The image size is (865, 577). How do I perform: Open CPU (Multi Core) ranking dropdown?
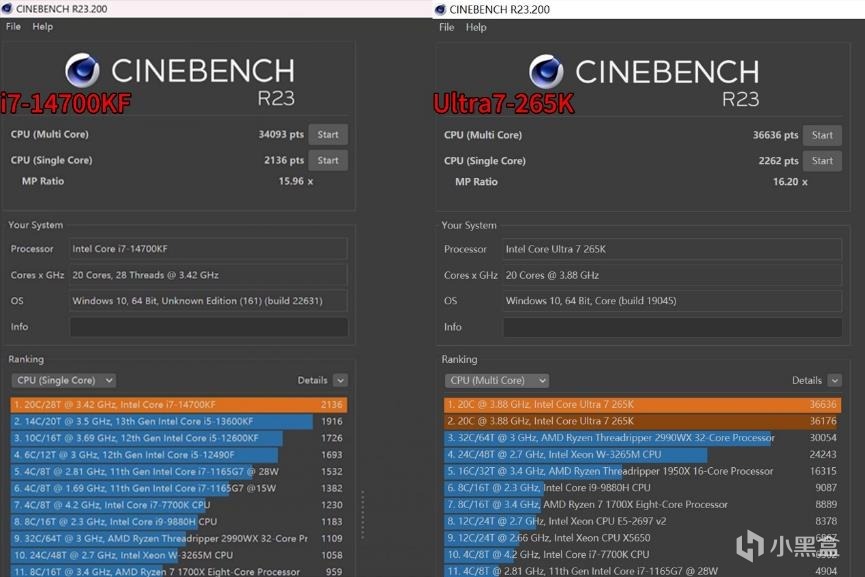pos(496,380)
